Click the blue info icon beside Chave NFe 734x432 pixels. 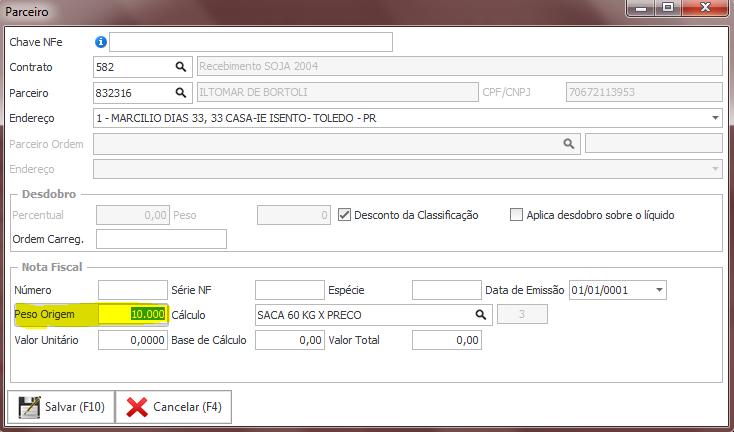pyautogui.click(x=101, y=42)
